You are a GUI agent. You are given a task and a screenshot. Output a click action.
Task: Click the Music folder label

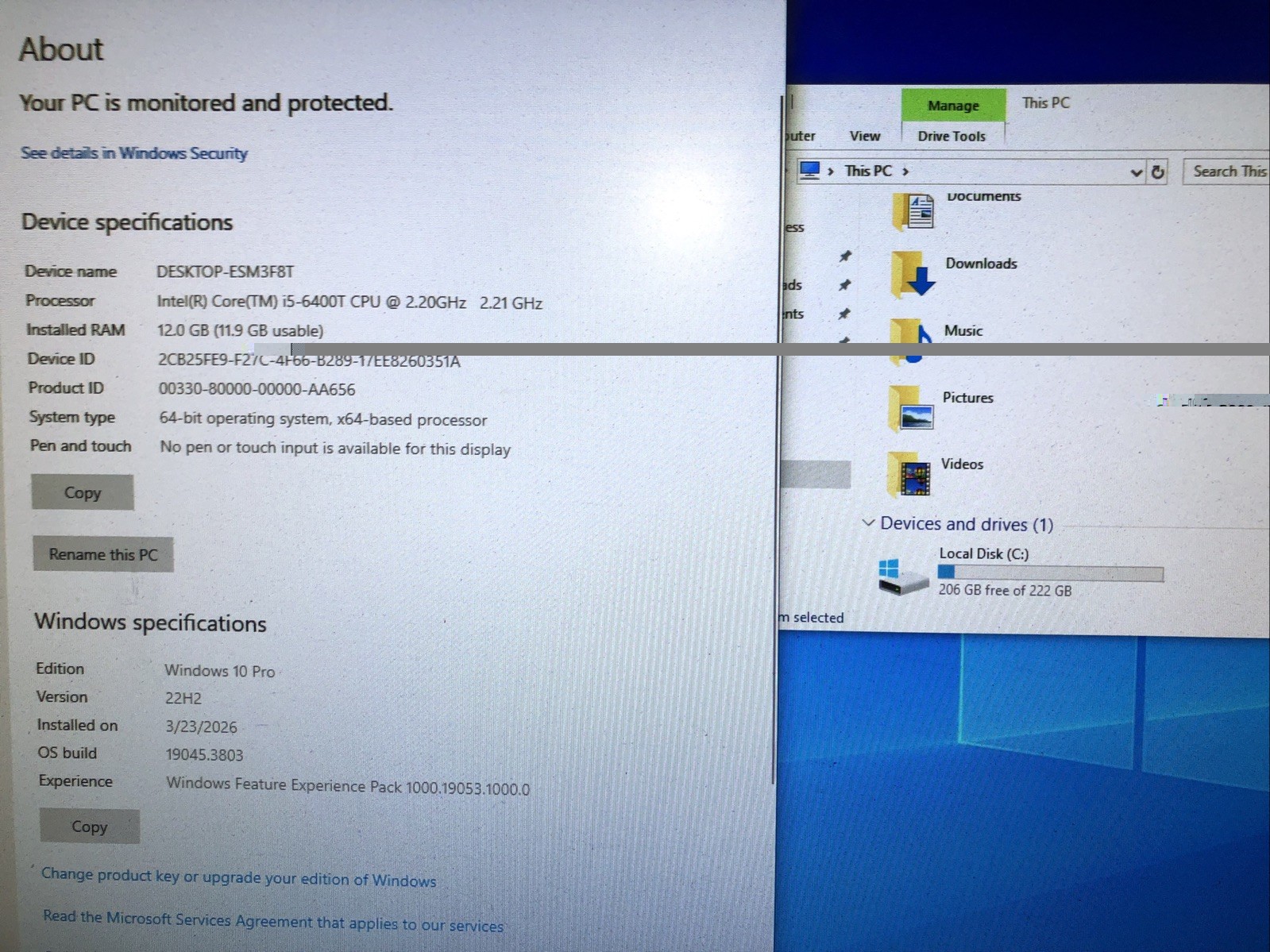coord(963,330)
